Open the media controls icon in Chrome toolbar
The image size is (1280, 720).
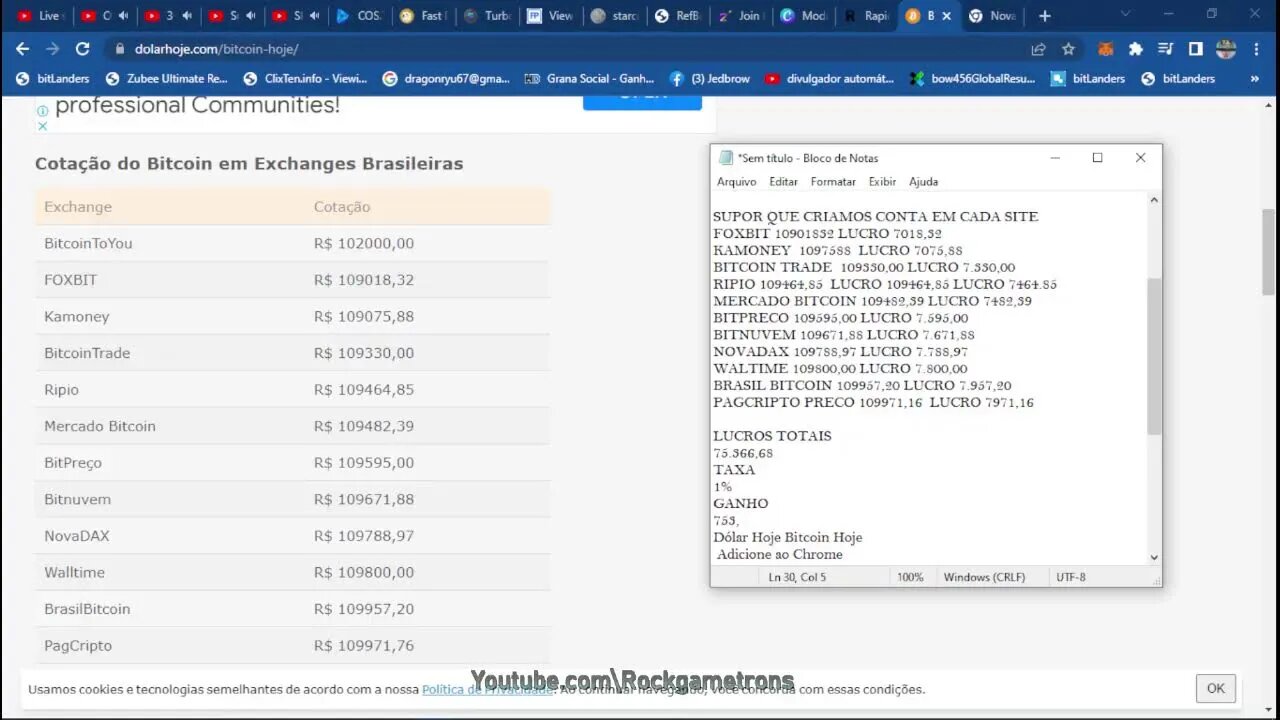pyautogui.click(x=1165, y=49)
